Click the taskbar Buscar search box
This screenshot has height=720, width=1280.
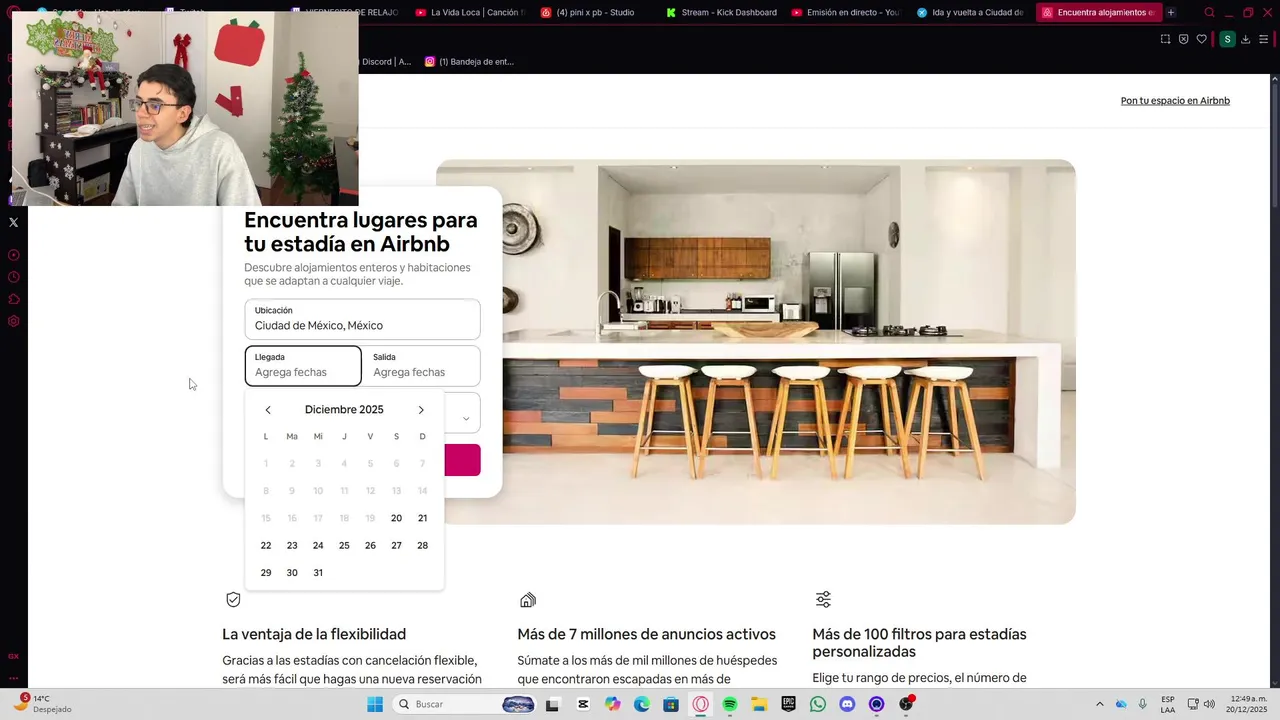tap(466, 704)
